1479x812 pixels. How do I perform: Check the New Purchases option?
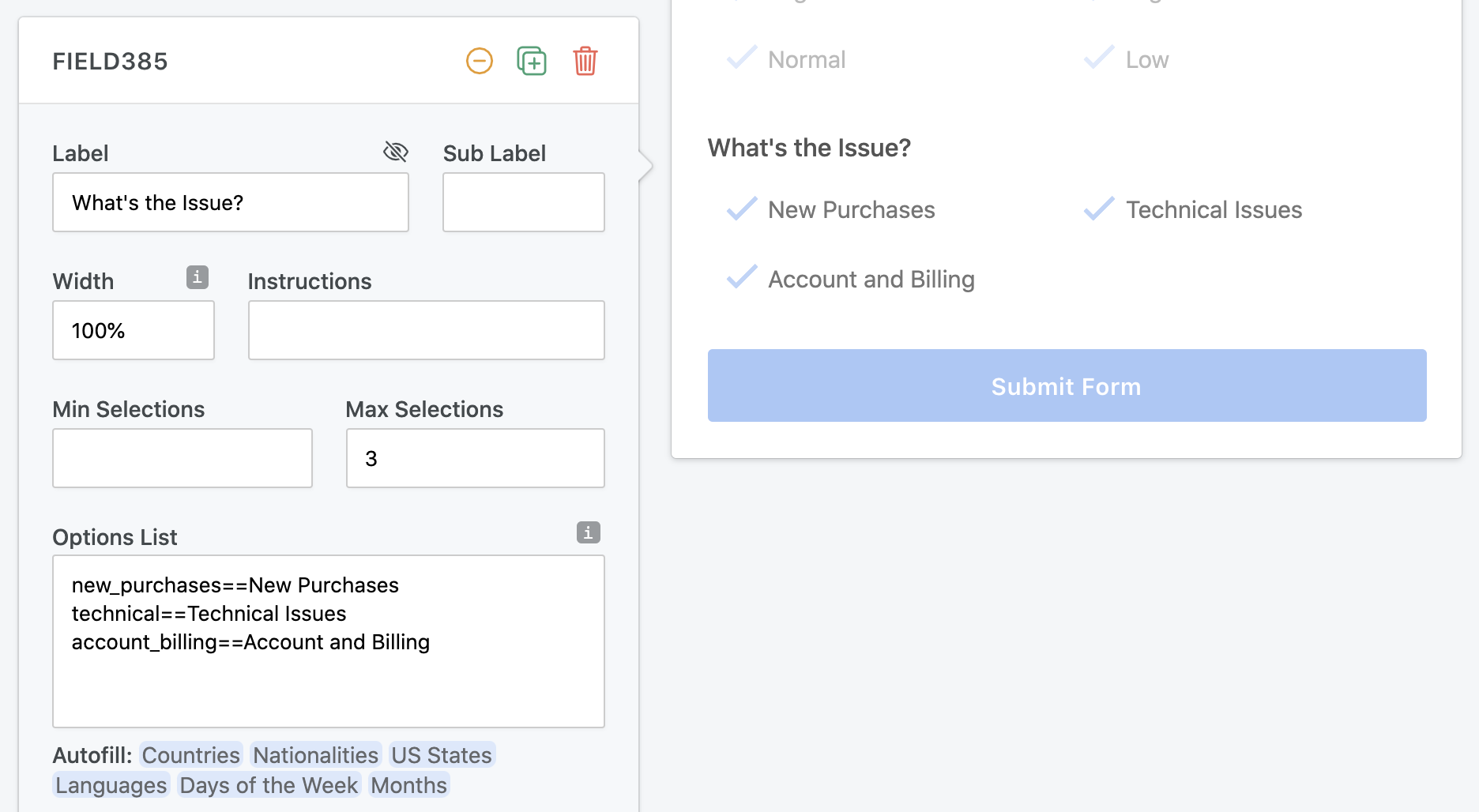click(x=830, y=209)
